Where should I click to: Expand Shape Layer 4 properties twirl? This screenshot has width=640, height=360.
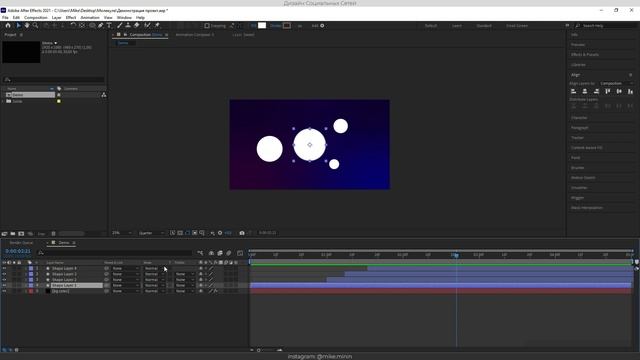26,269
